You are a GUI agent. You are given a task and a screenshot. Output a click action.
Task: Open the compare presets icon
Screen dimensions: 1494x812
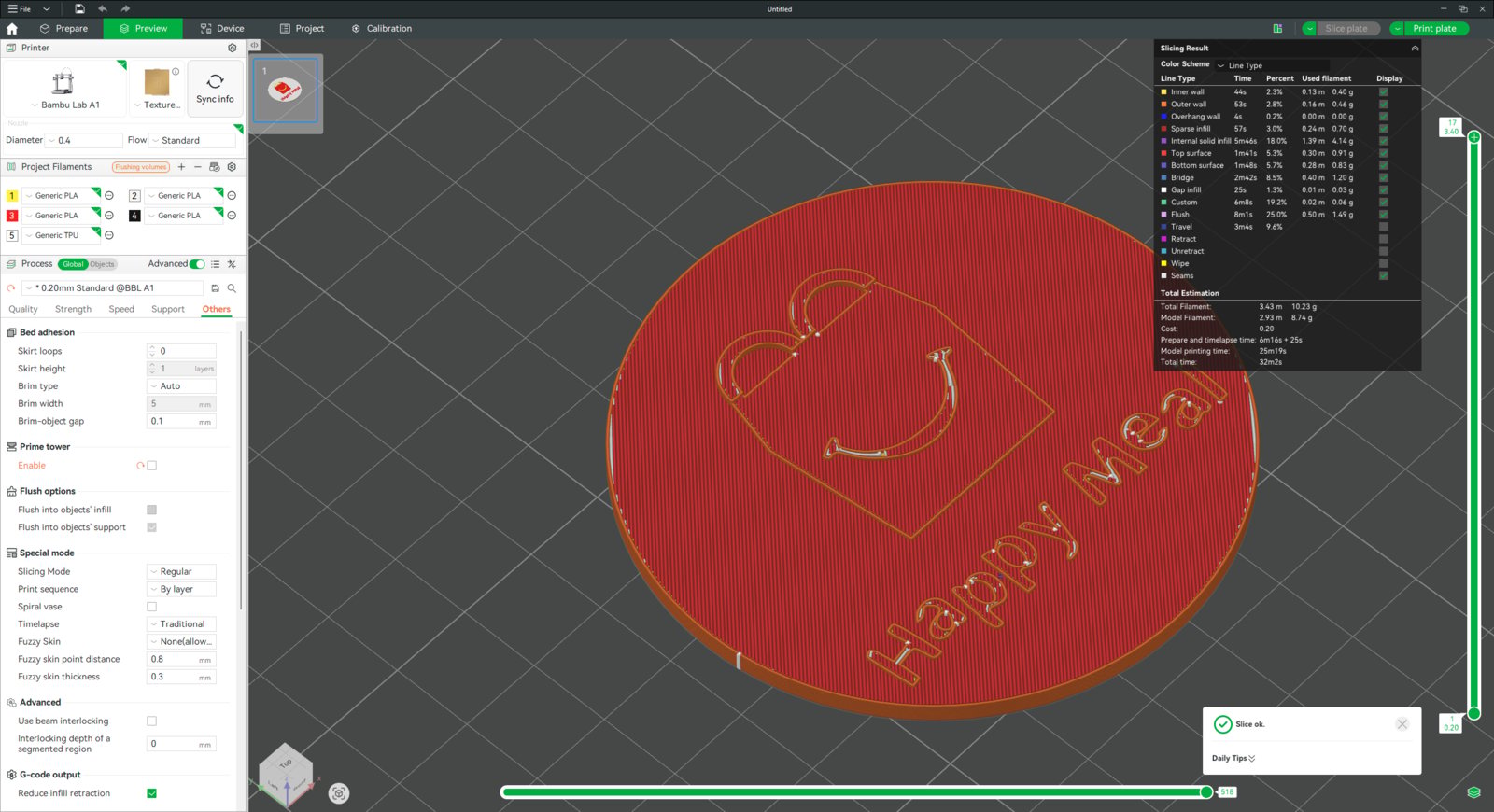point(232,264)
